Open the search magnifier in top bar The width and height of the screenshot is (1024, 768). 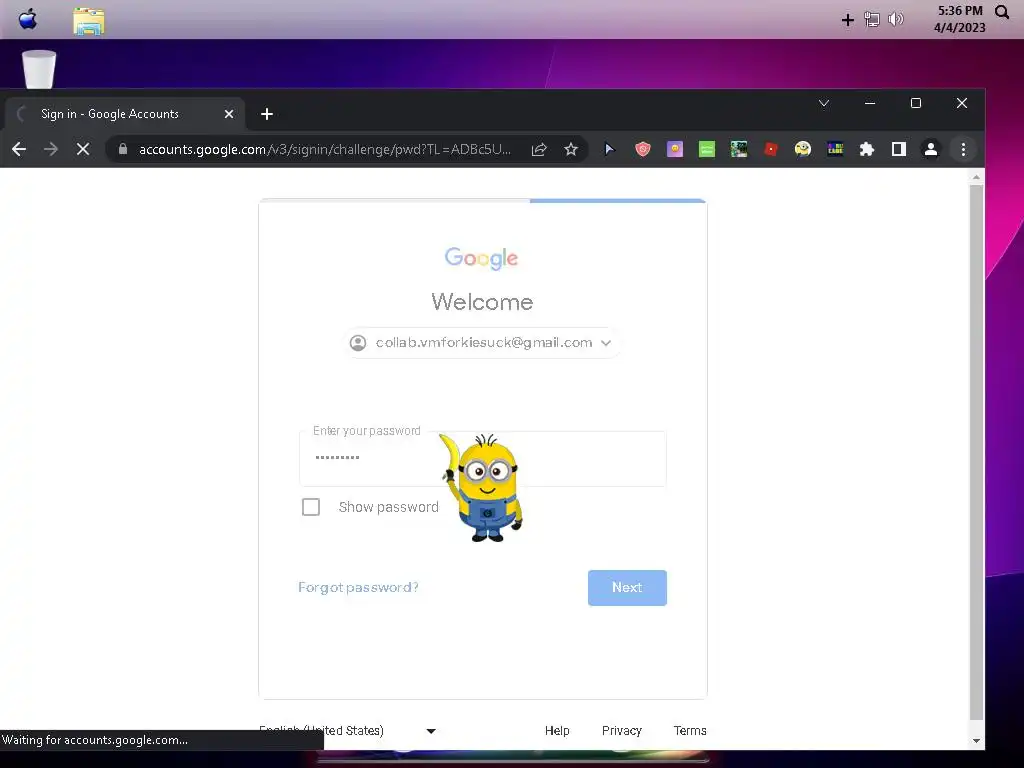[1002, 12]
